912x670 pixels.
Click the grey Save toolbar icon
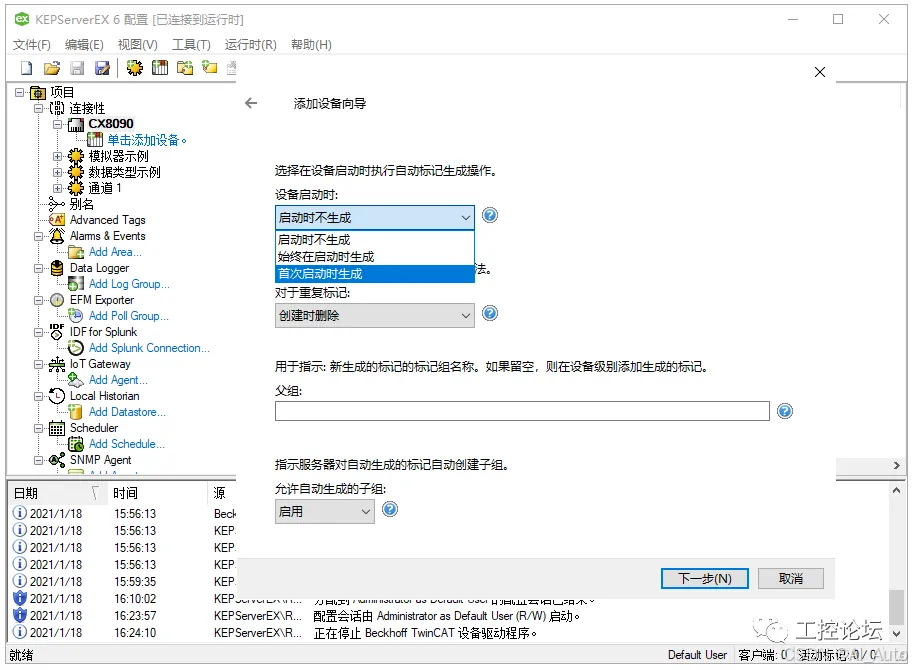(x=77, y=68)
